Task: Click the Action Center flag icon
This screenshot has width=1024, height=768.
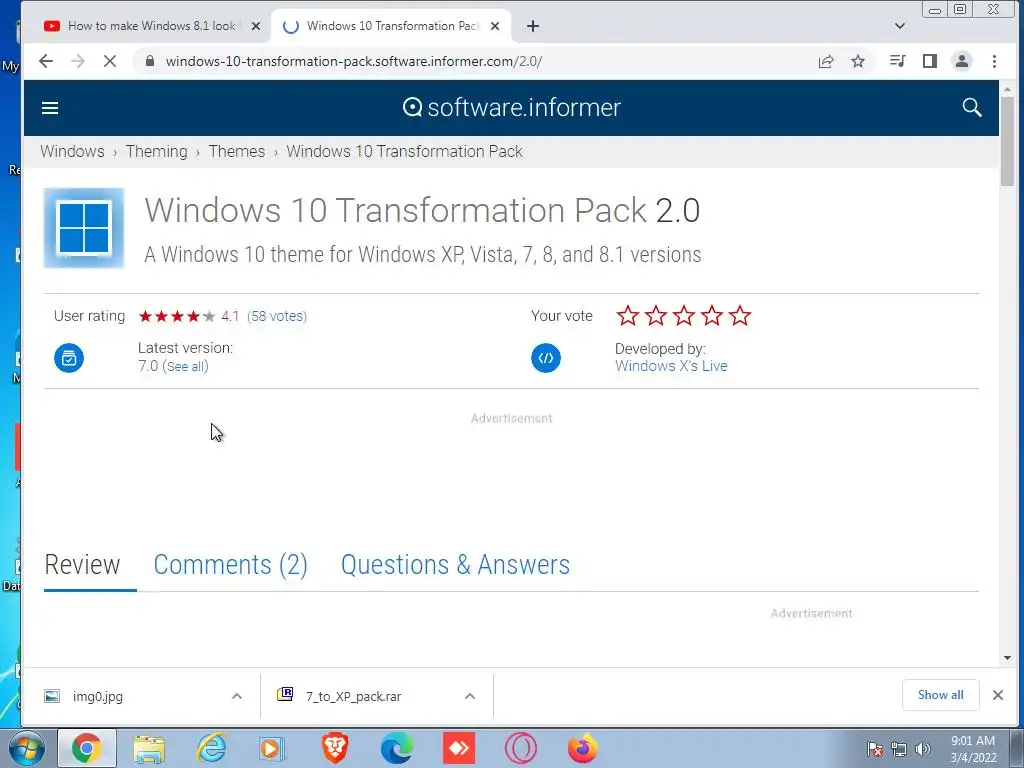Action: pos(875,749)
